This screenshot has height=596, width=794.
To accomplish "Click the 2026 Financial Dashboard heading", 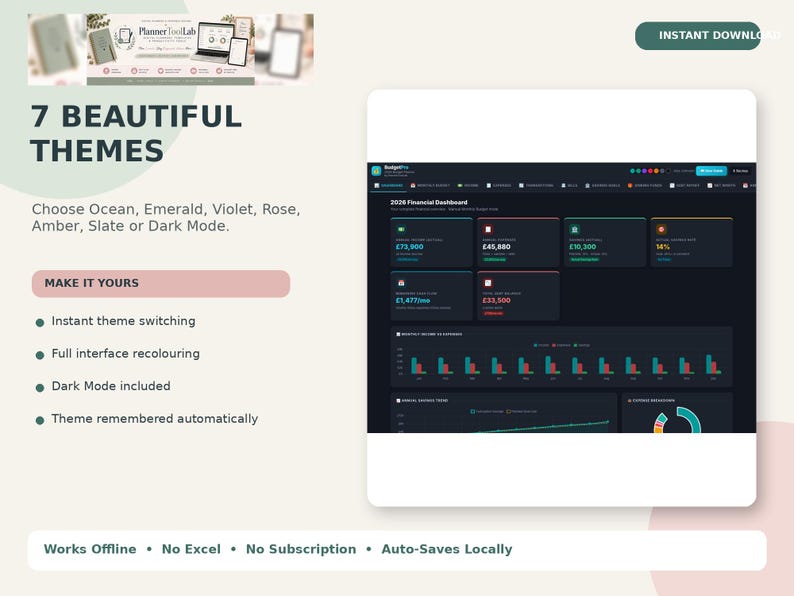I will click(428, 202).
